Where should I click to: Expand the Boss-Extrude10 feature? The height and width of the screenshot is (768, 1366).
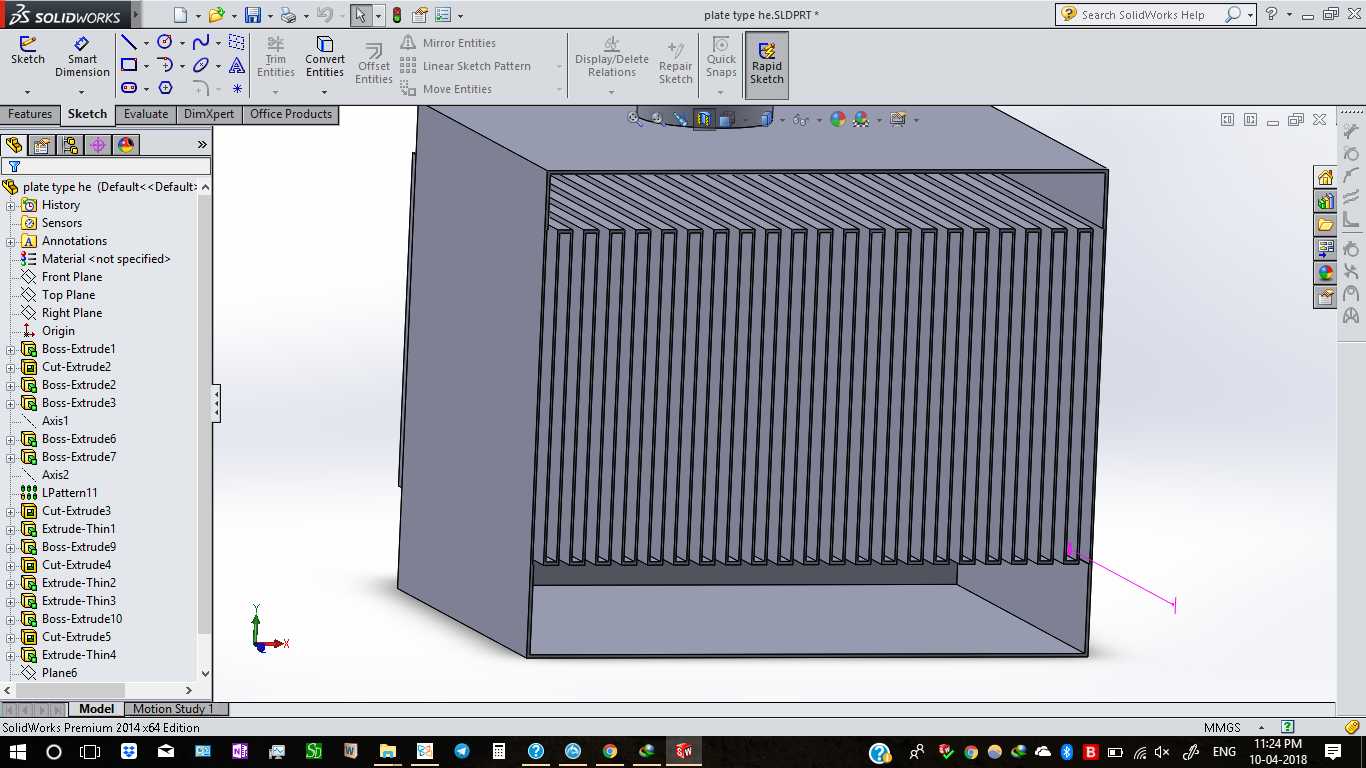11,619
